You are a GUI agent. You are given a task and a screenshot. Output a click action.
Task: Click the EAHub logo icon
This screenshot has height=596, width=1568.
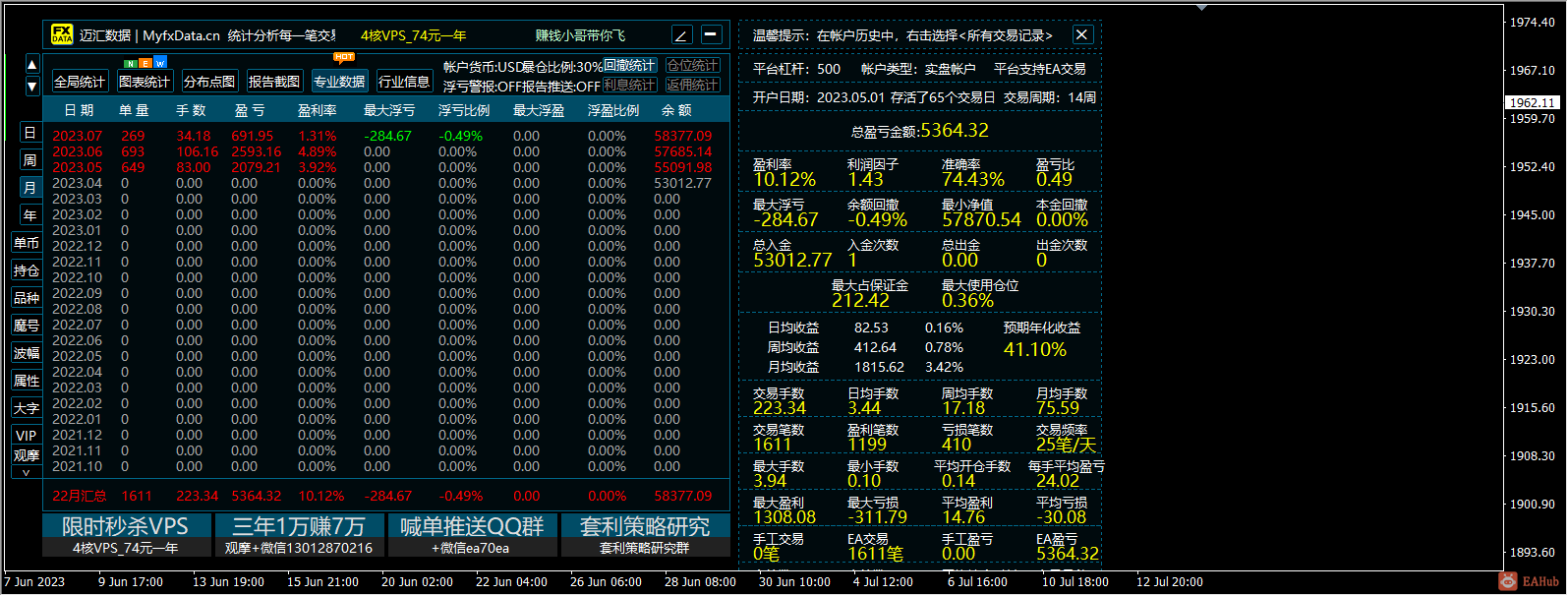coord(1508,581)
